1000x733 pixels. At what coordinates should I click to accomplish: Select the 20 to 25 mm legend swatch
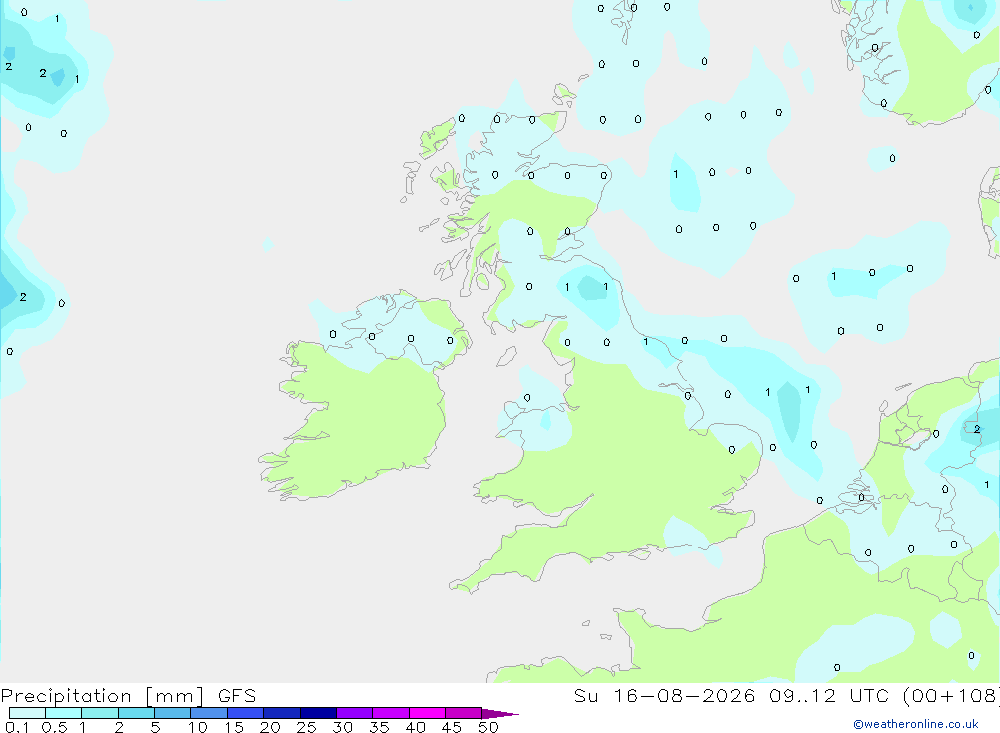282,713
